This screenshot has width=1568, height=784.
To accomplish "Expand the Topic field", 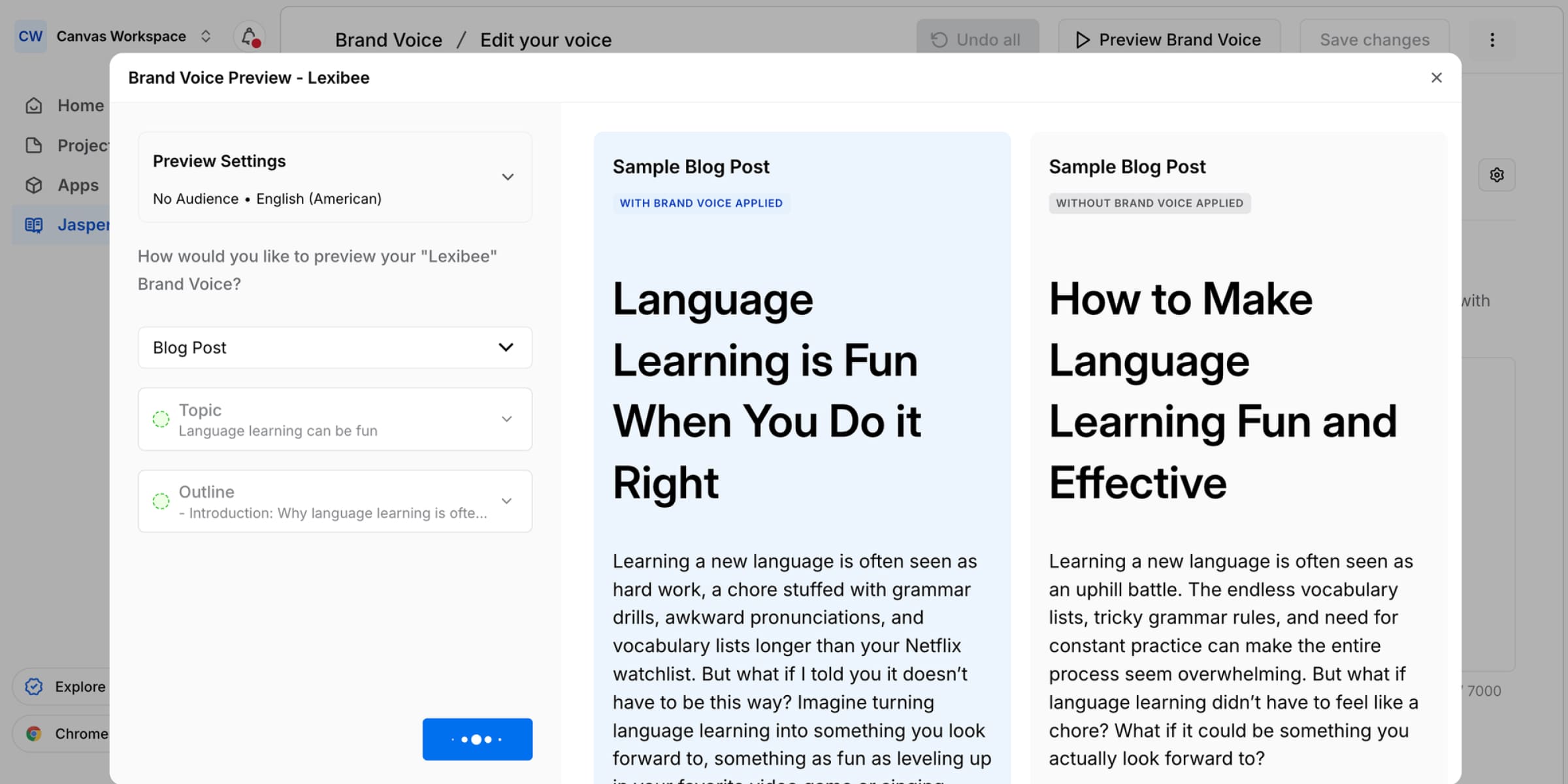I will (x=506, y=419).
